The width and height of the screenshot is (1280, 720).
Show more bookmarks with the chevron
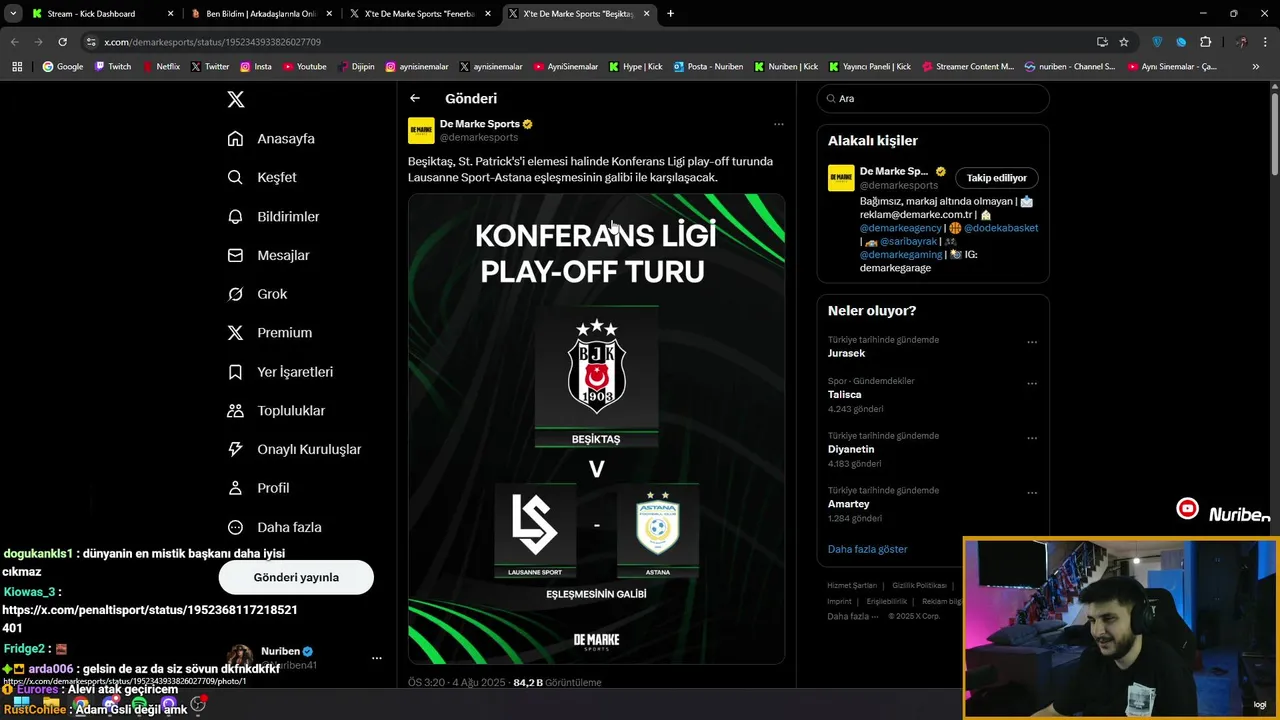click(x=1256, y=67)
